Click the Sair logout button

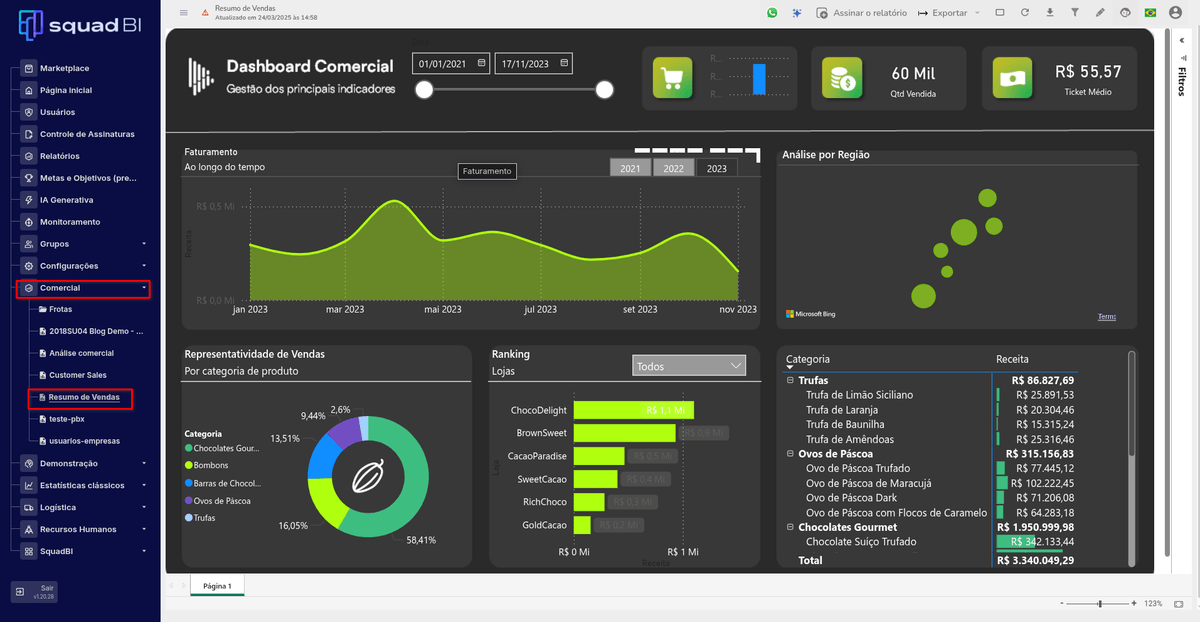coord(35,592)
